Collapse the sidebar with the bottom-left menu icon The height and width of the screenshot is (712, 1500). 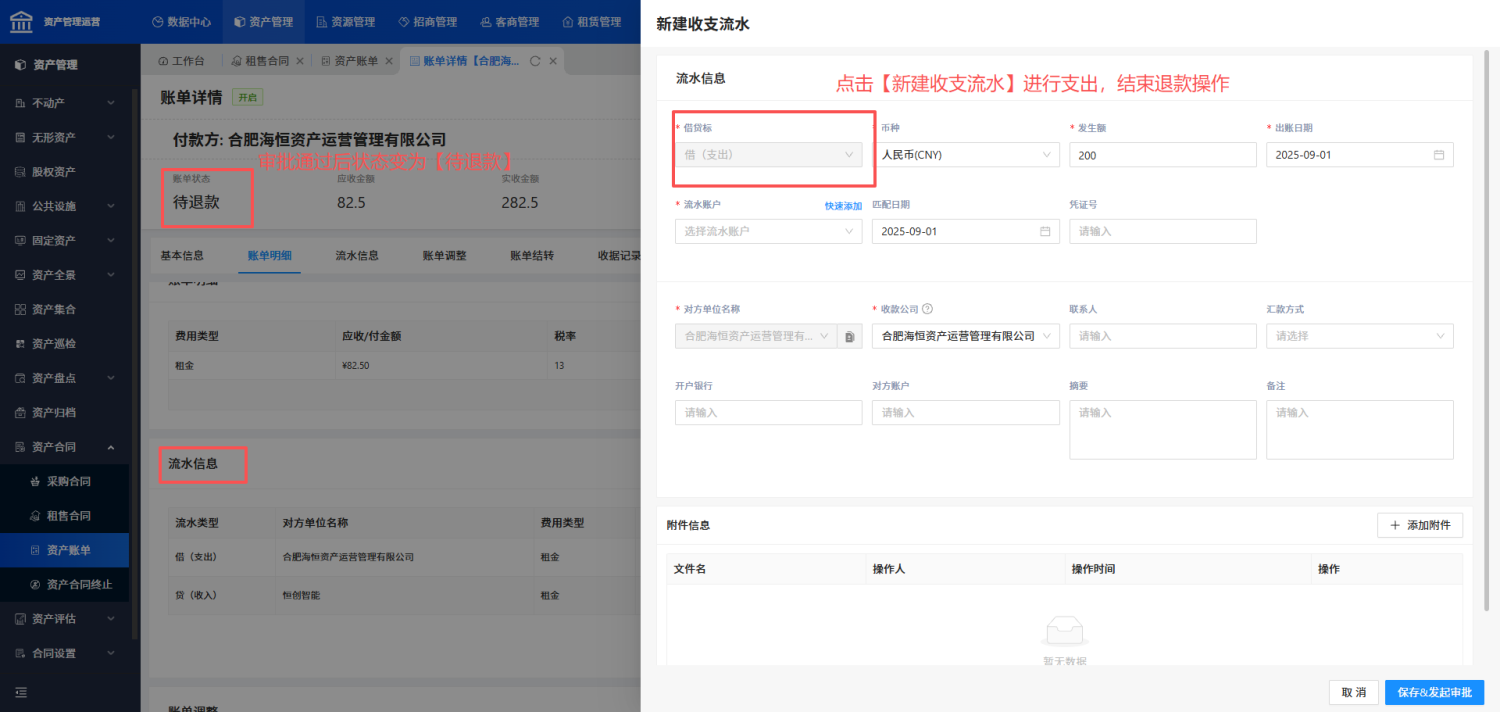pos(21,692)
